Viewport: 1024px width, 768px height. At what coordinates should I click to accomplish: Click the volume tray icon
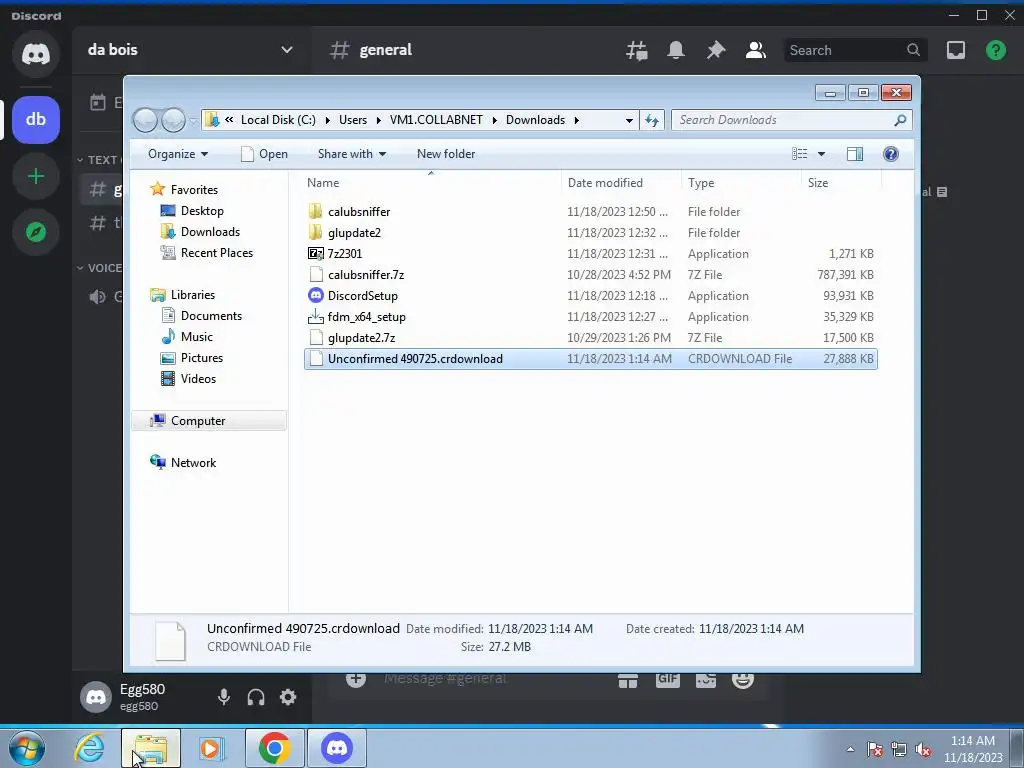[x=923, y=749]
